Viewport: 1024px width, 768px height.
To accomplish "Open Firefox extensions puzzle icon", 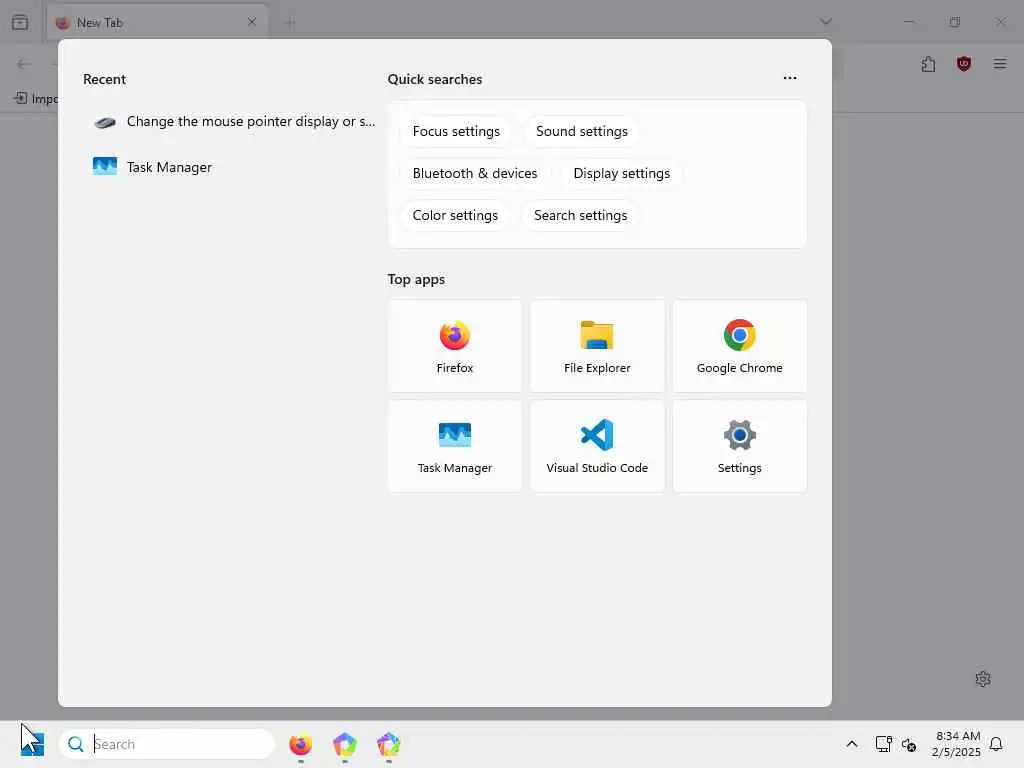I will click(x=928, y=64).
